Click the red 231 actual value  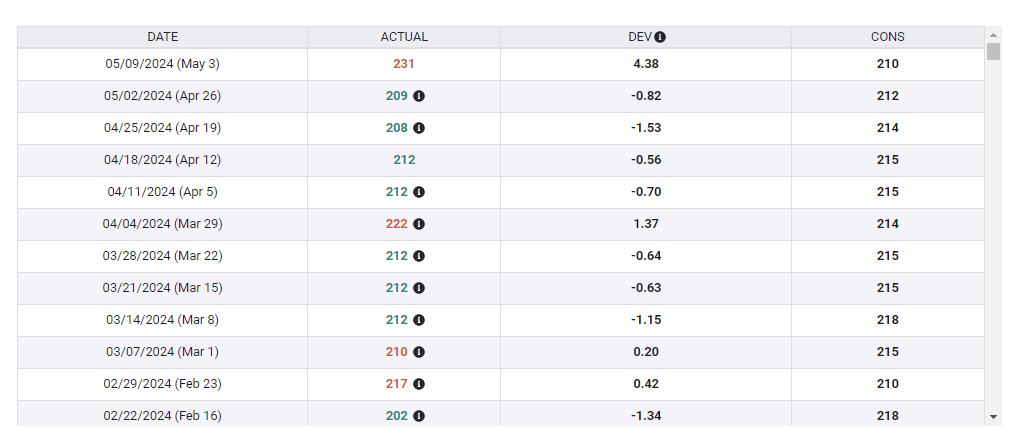[404, 64]
